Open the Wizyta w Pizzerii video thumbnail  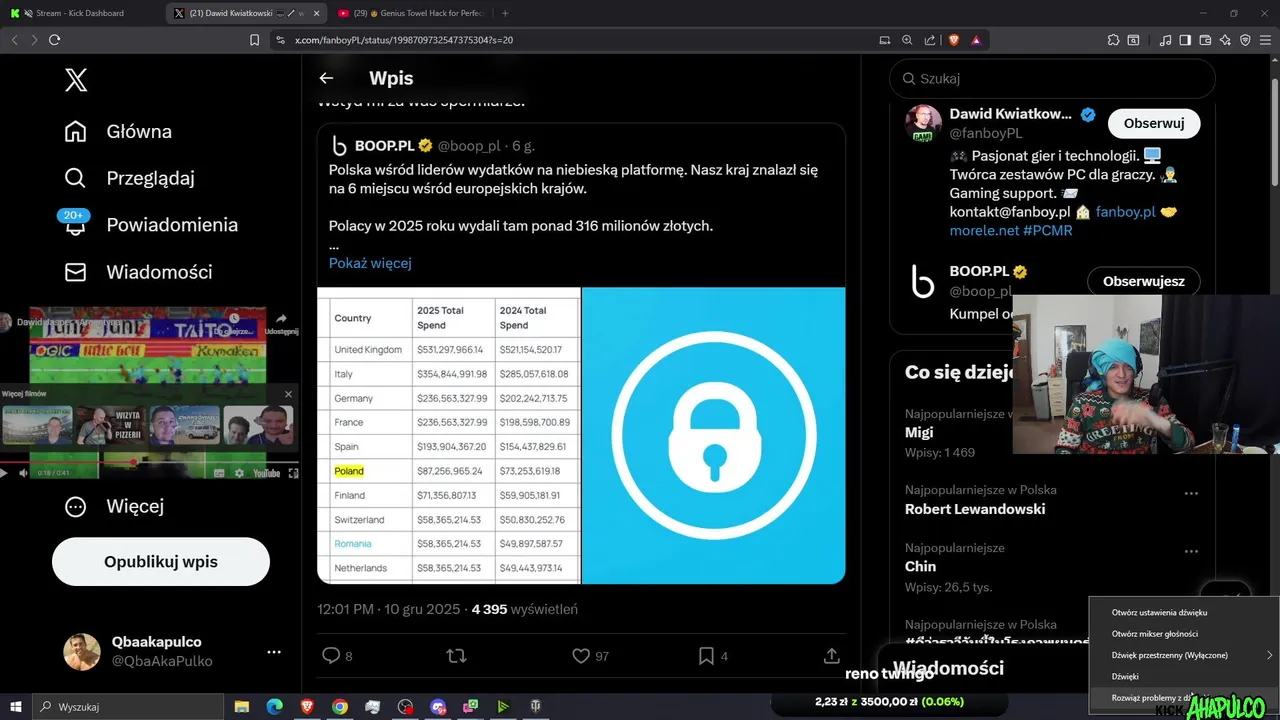(x=112, y=425)
